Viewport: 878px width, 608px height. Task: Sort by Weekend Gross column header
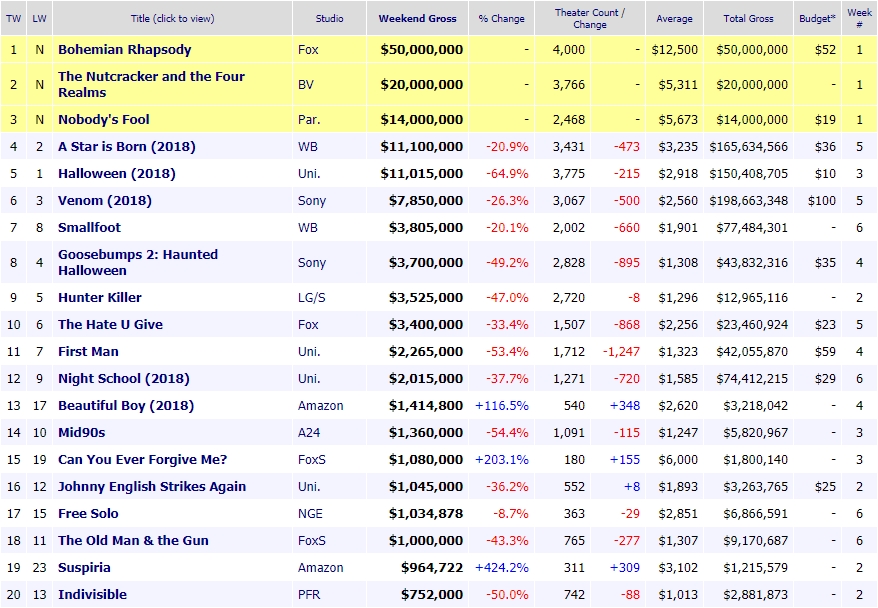(x=417, y=18)
